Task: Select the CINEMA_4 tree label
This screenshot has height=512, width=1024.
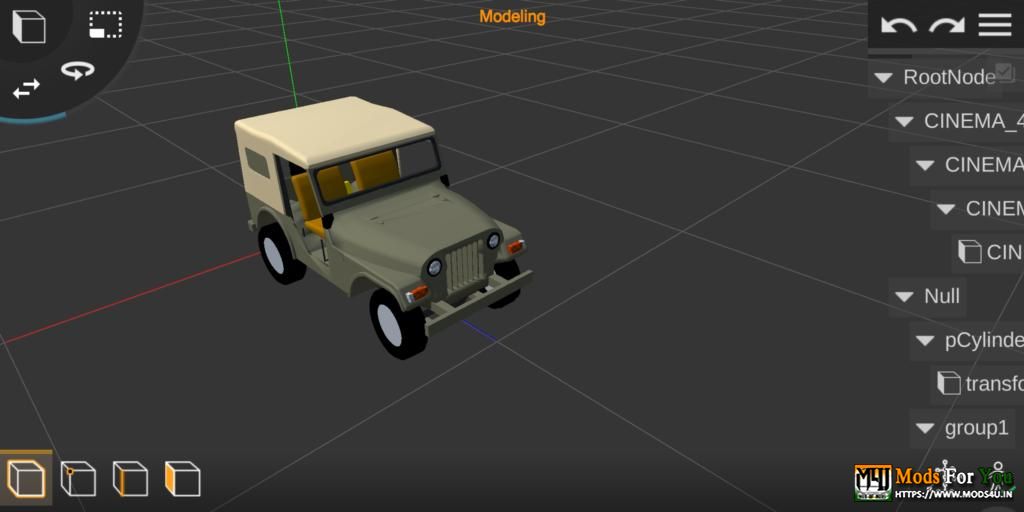Action: [x=974, y=121]
